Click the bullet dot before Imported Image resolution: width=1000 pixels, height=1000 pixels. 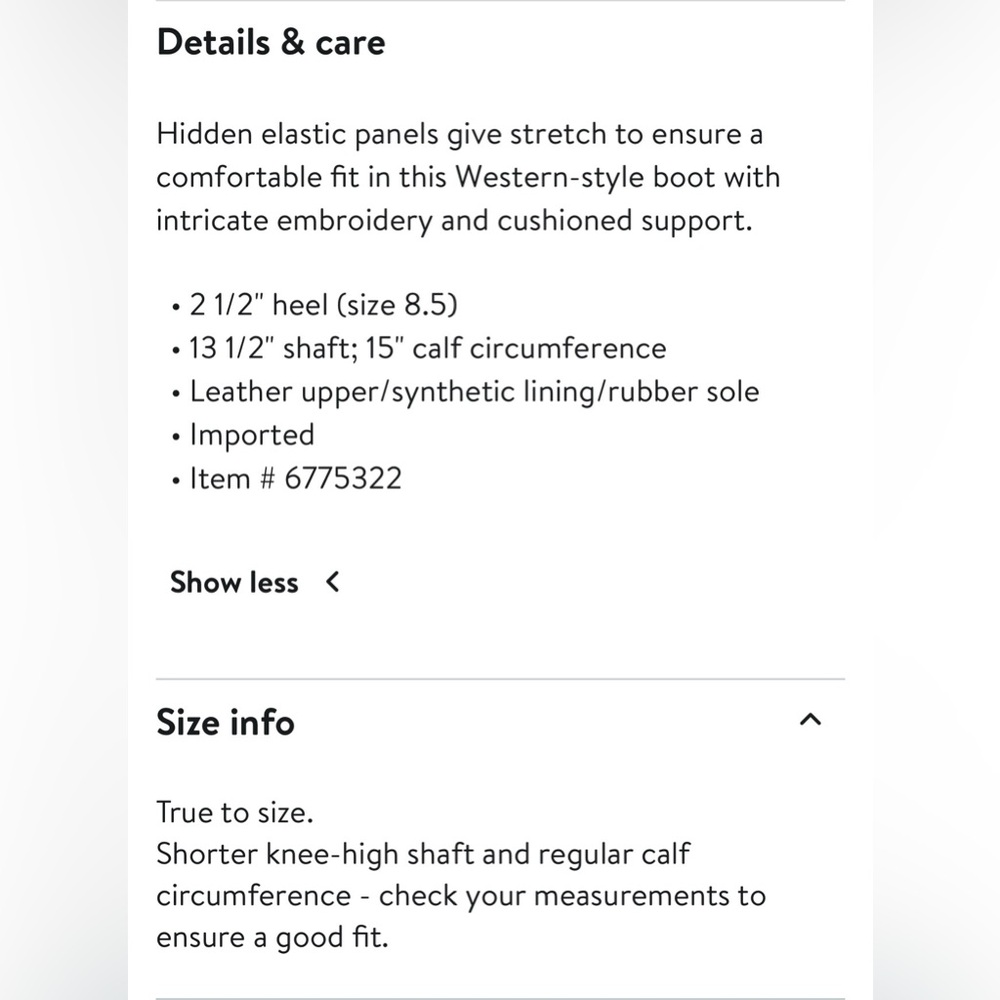pyautogui.click(x=176, y=438)
